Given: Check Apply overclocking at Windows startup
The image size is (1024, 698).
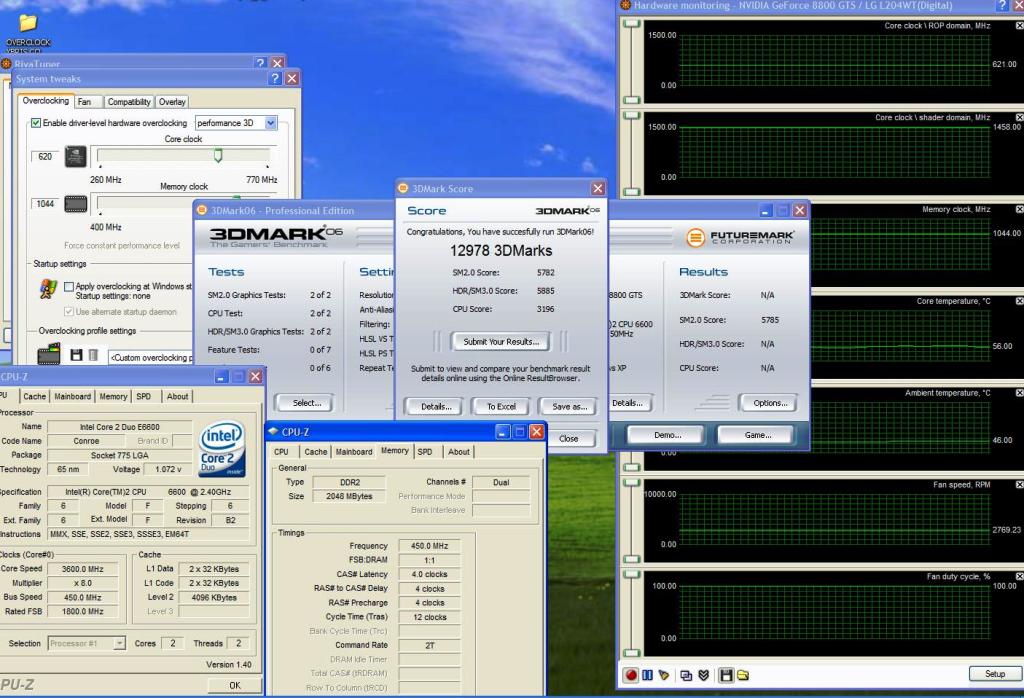Looking at the screenshot, I should (x=69, y=287).
